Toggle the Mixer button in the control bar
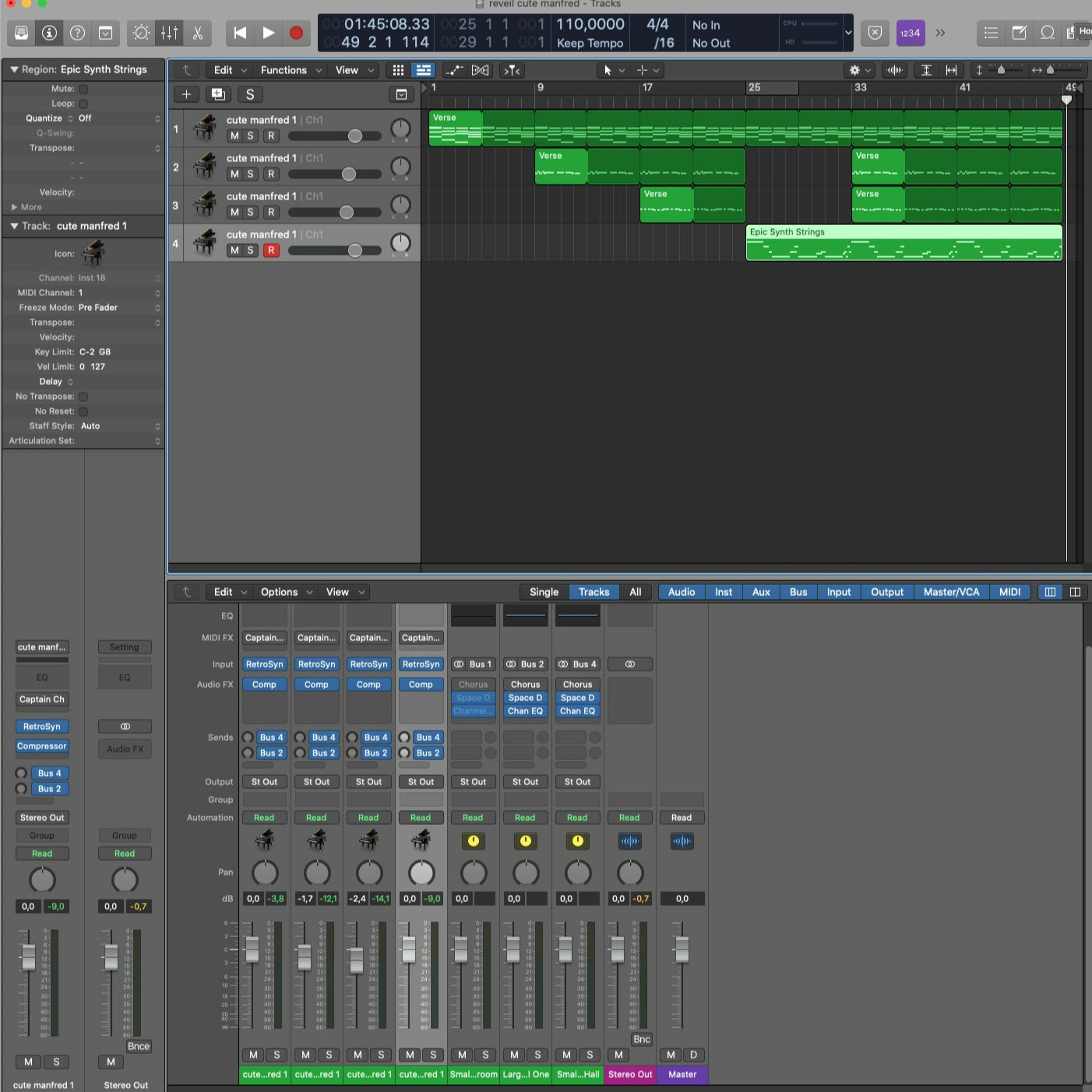 coord(169,33)
